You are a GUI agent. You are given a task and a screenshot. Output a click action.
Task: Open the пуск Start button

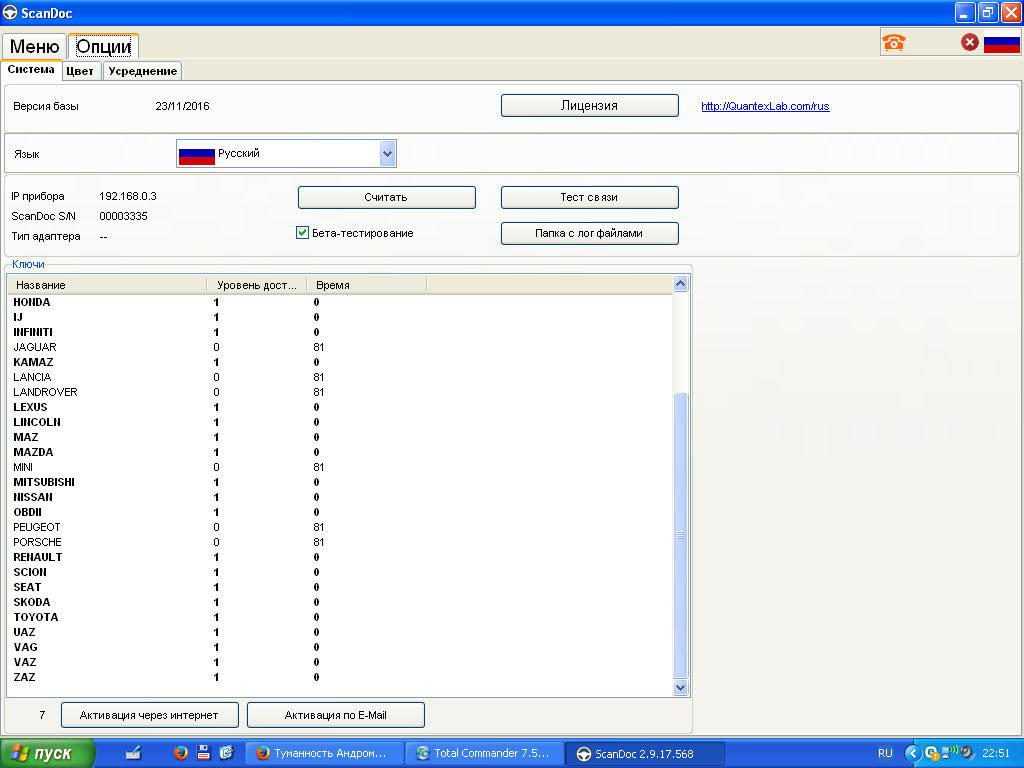[x=47, y=753]
